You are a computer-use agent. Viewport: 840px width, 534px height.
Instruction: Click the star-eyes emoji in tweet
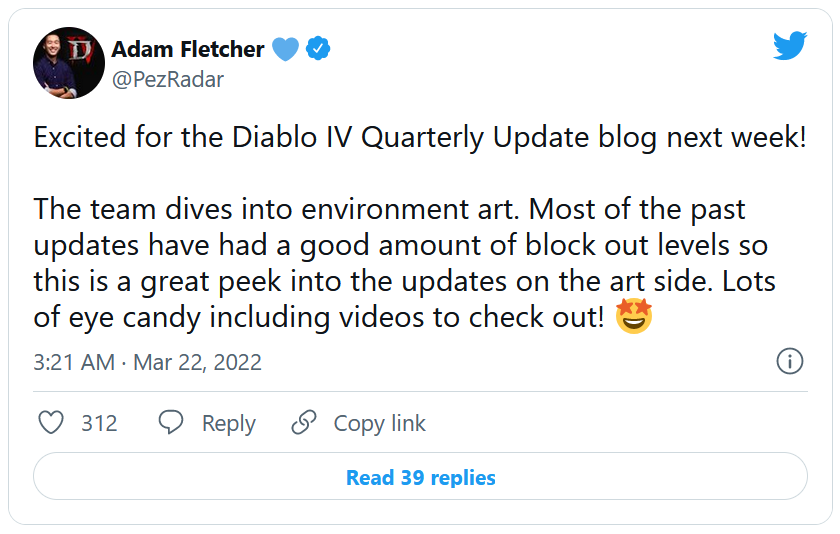tap(634, 317)
